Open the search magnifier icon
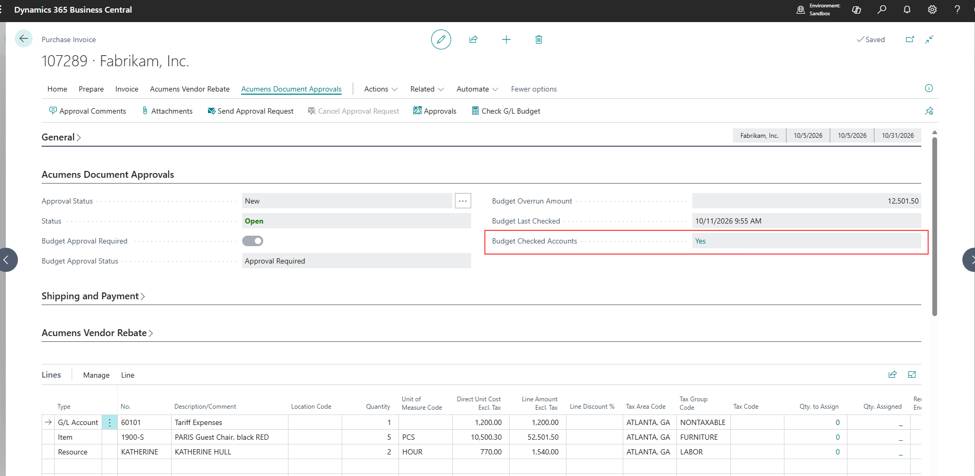 (x=882, y=10)
